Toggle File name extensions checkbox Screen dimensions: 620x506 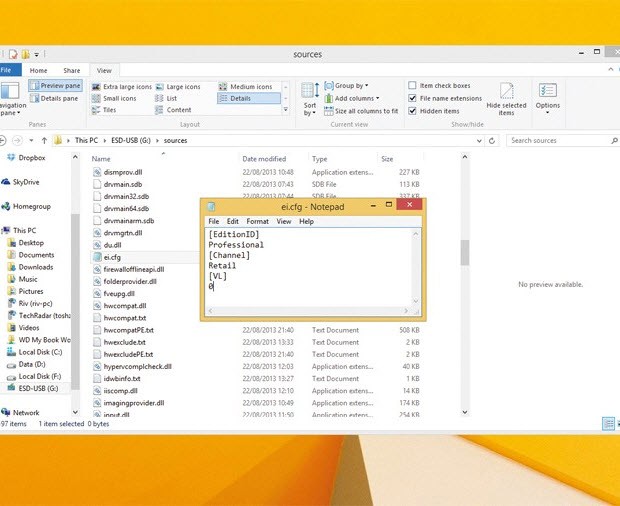(413, 98)
